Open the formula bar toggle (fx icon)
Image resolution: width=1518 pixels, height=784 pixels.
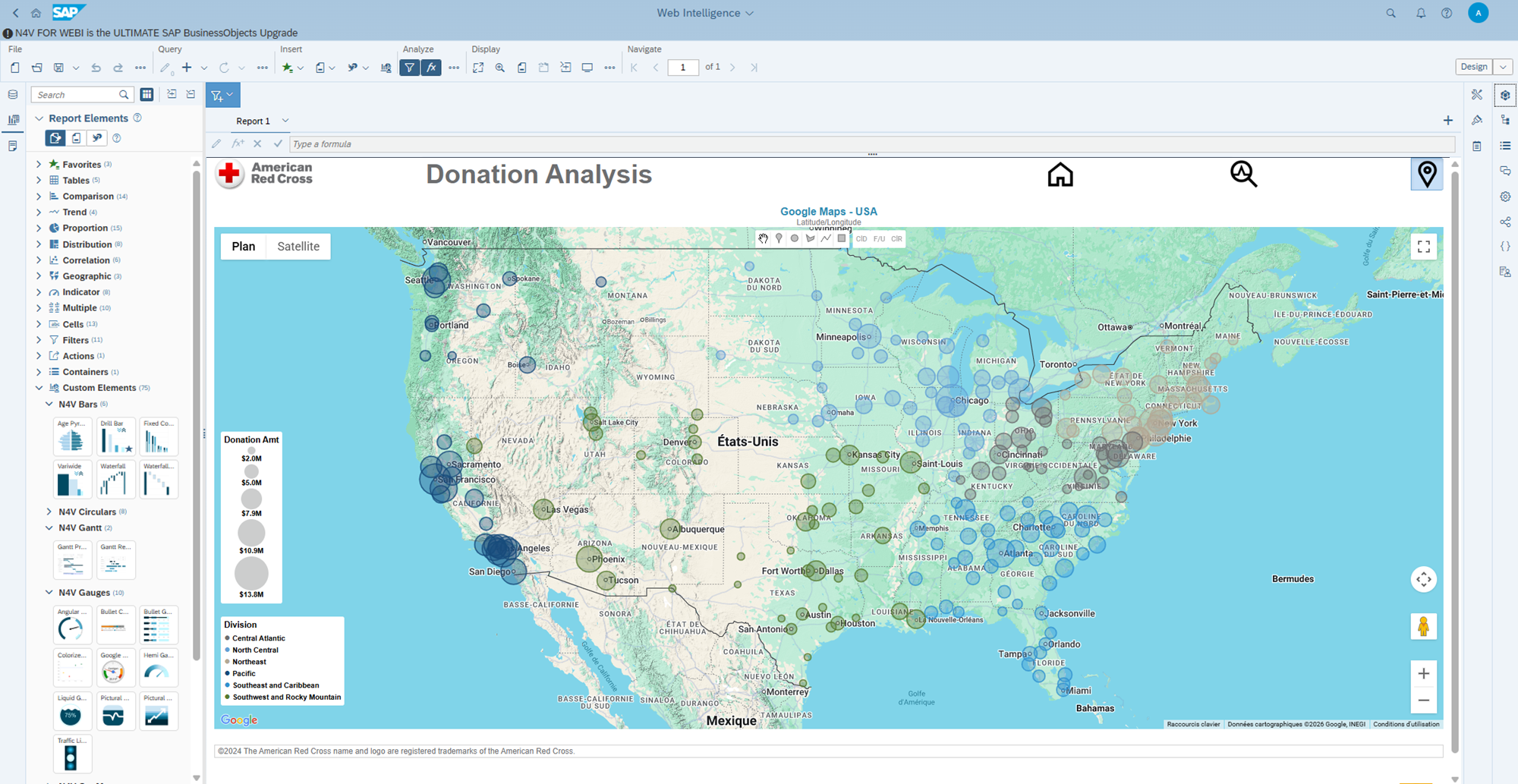click(431, 68)
